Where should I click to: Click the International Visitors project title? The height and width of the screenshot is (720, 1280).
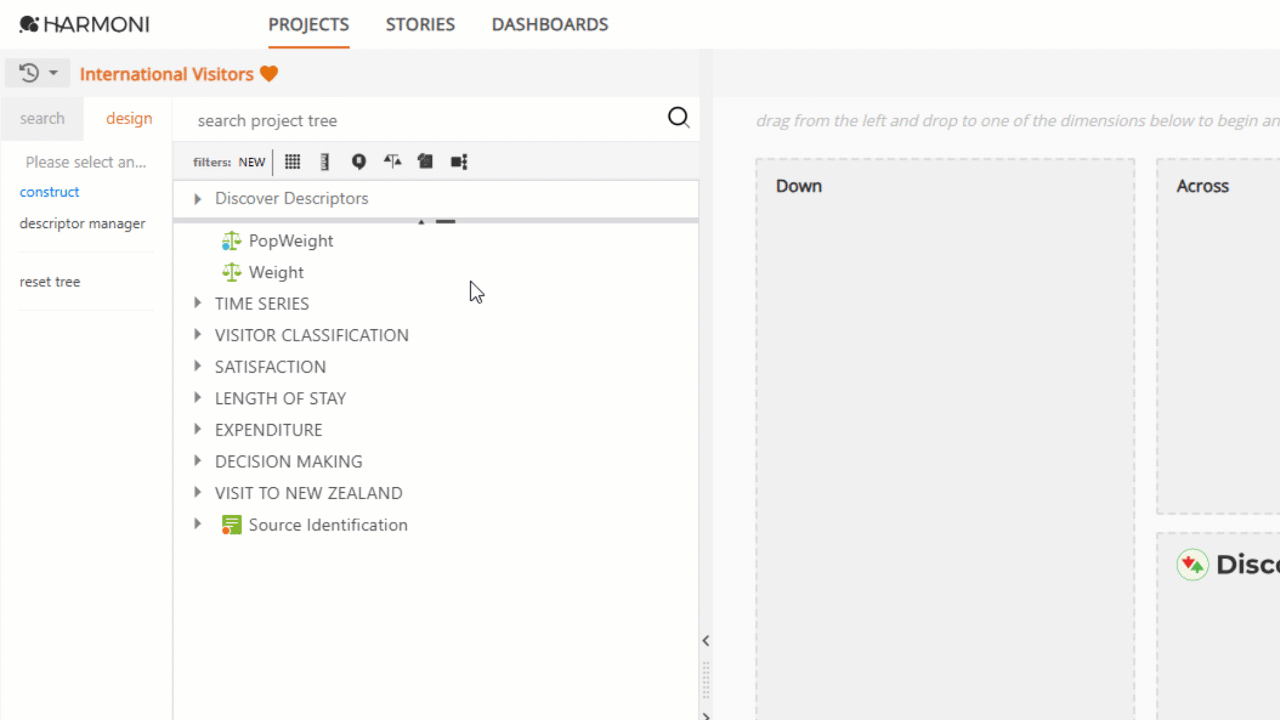167,74
